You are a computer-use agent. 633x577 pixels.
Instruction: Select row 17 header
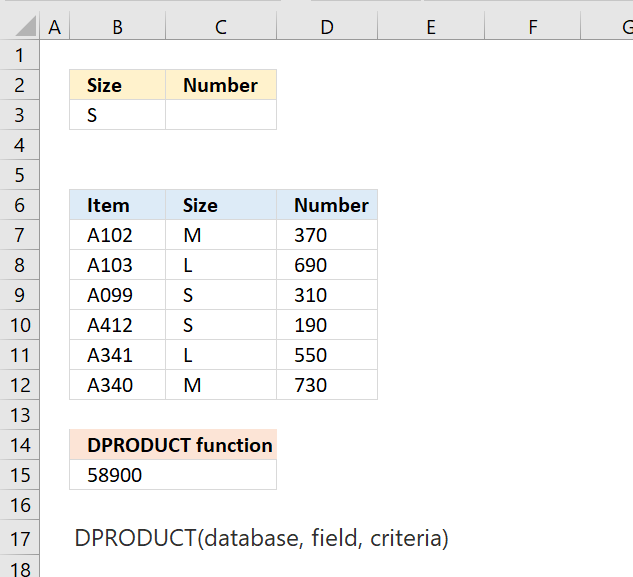tap(19, 539)
